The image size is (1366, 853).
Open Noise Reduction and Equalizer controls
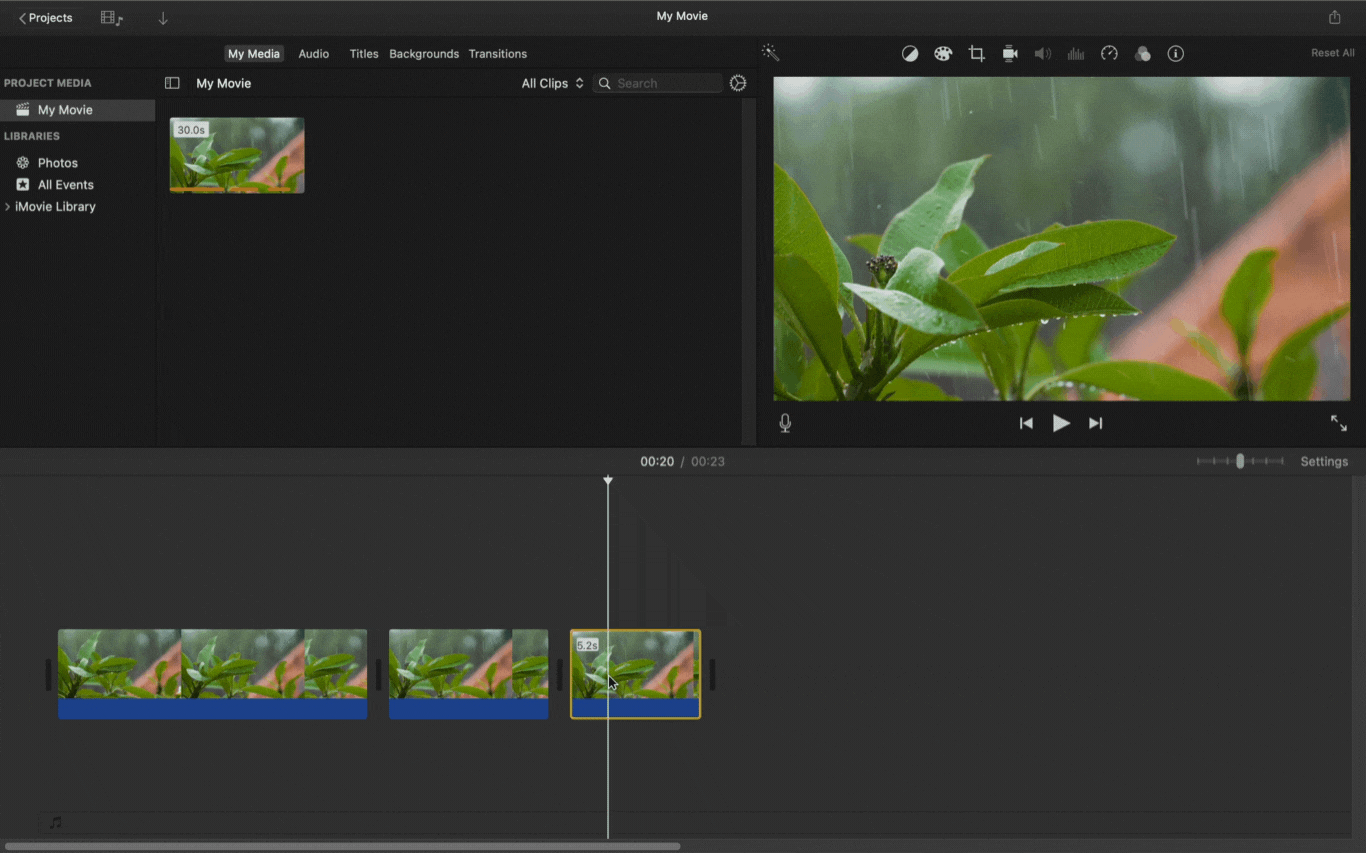pos(1076,53)
